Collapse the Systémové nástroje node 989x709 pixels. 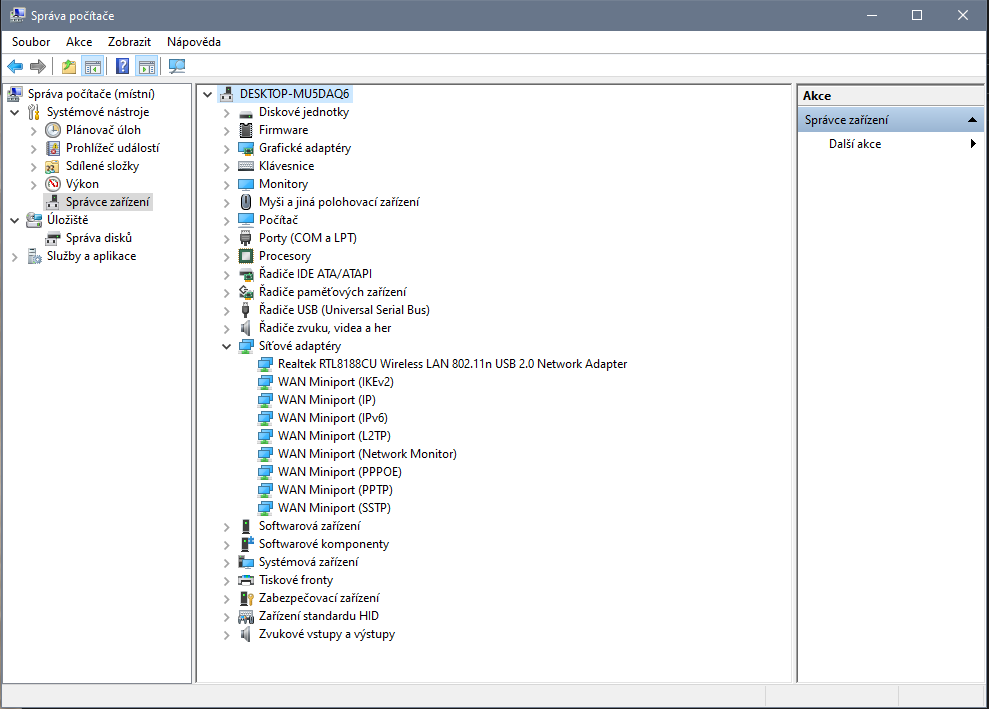click(14, 112)
